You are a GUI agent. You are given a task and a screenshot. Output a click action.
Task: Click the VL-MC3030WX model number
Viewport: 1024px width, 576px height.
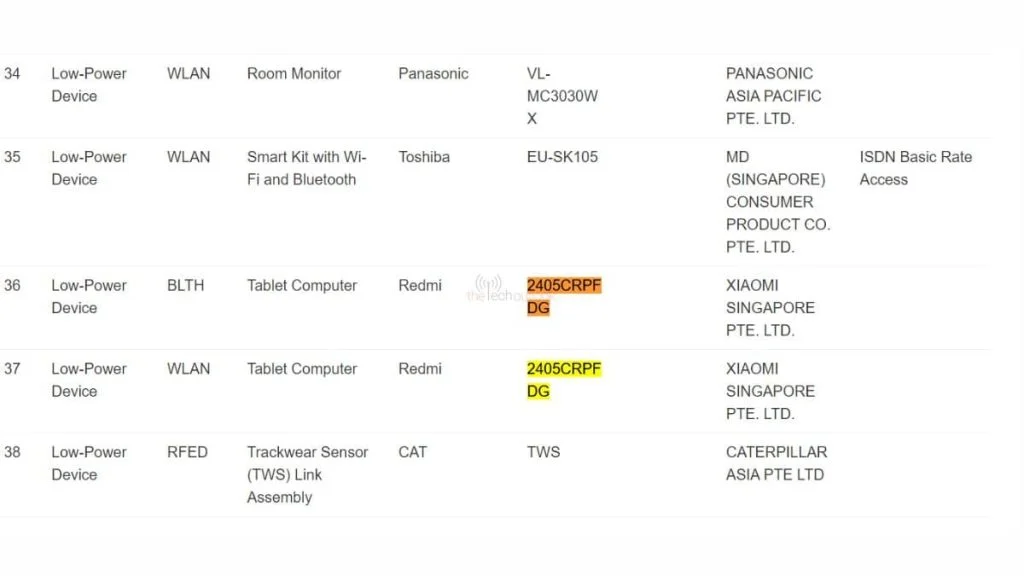coord(562,96)
